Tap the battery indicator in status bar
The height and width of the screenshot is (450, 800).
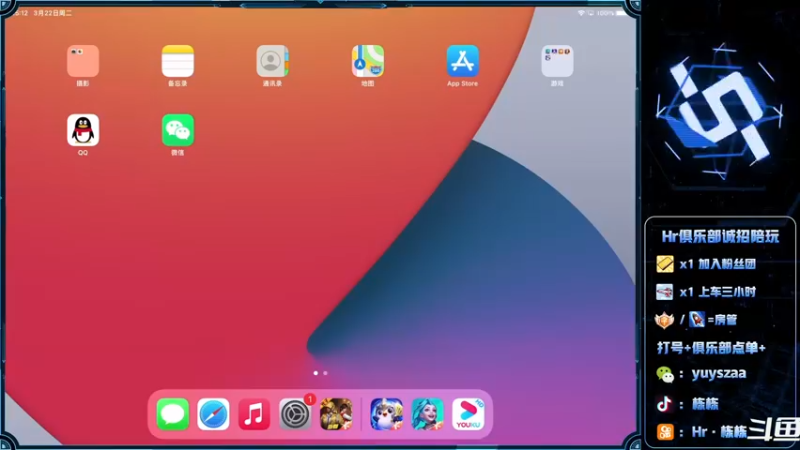[620, 13]
